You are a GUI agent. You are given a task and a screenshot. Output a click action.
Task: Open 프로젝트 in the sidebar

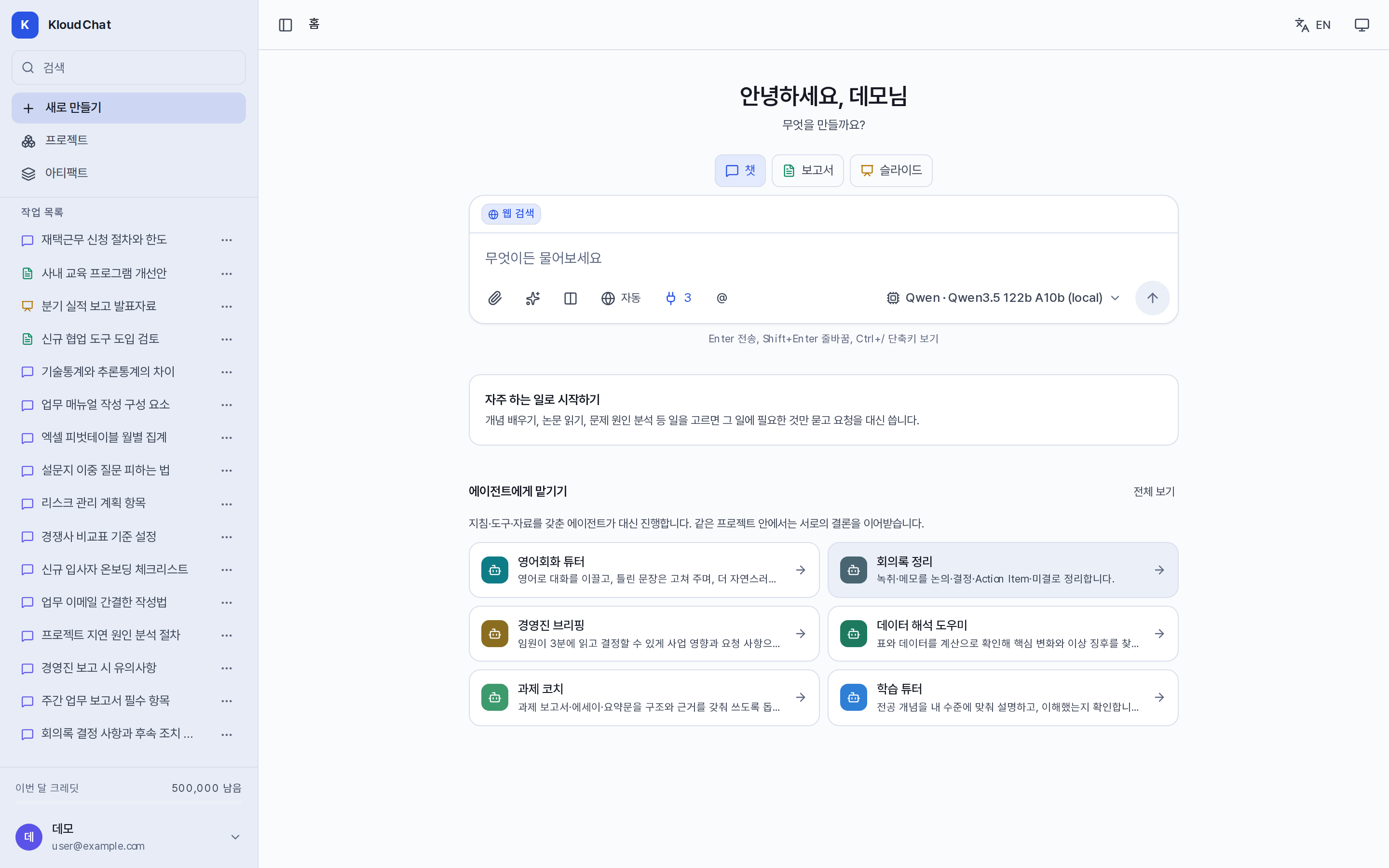point(129,141)
